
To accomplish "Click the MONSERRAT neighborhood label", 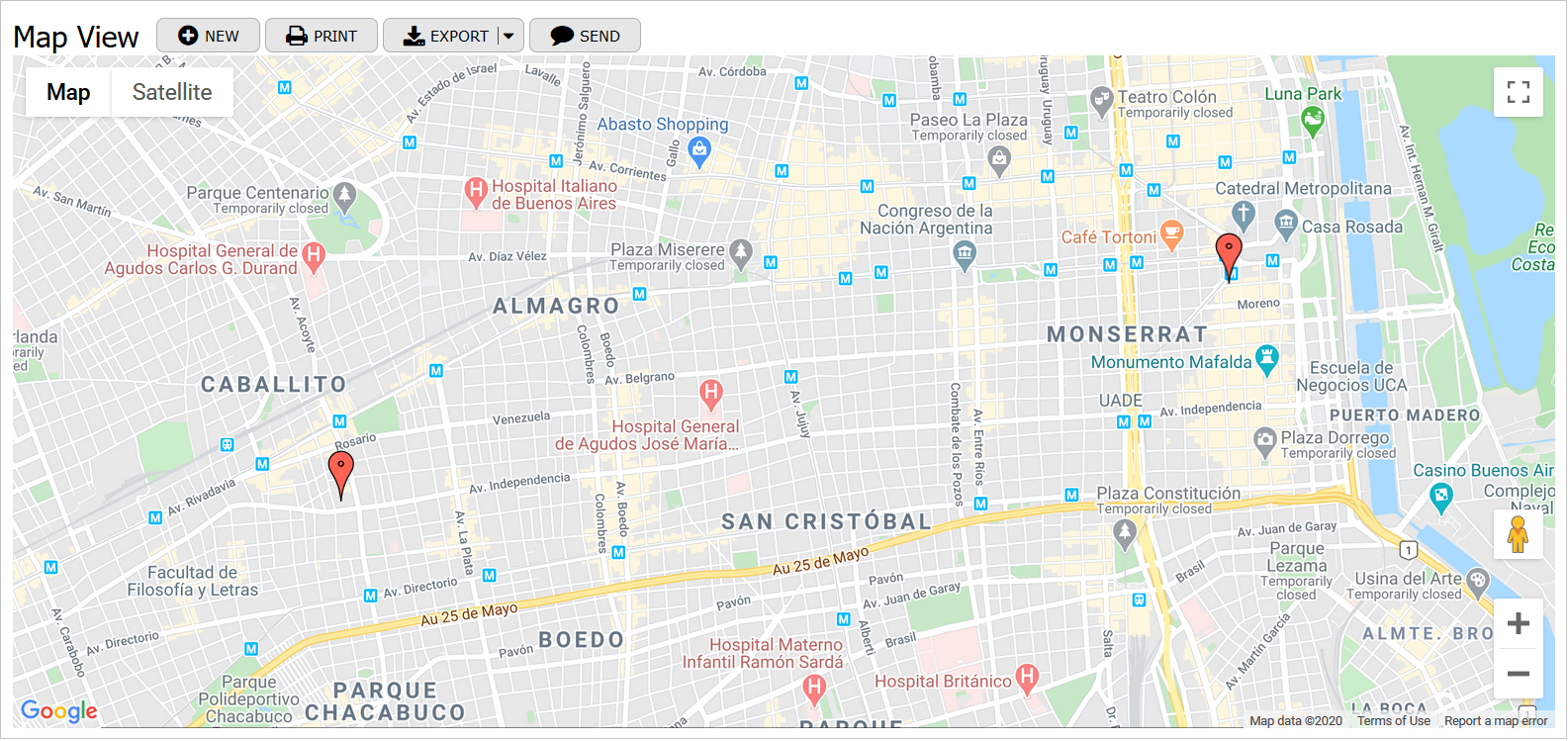I will [x=1128, y=334].
